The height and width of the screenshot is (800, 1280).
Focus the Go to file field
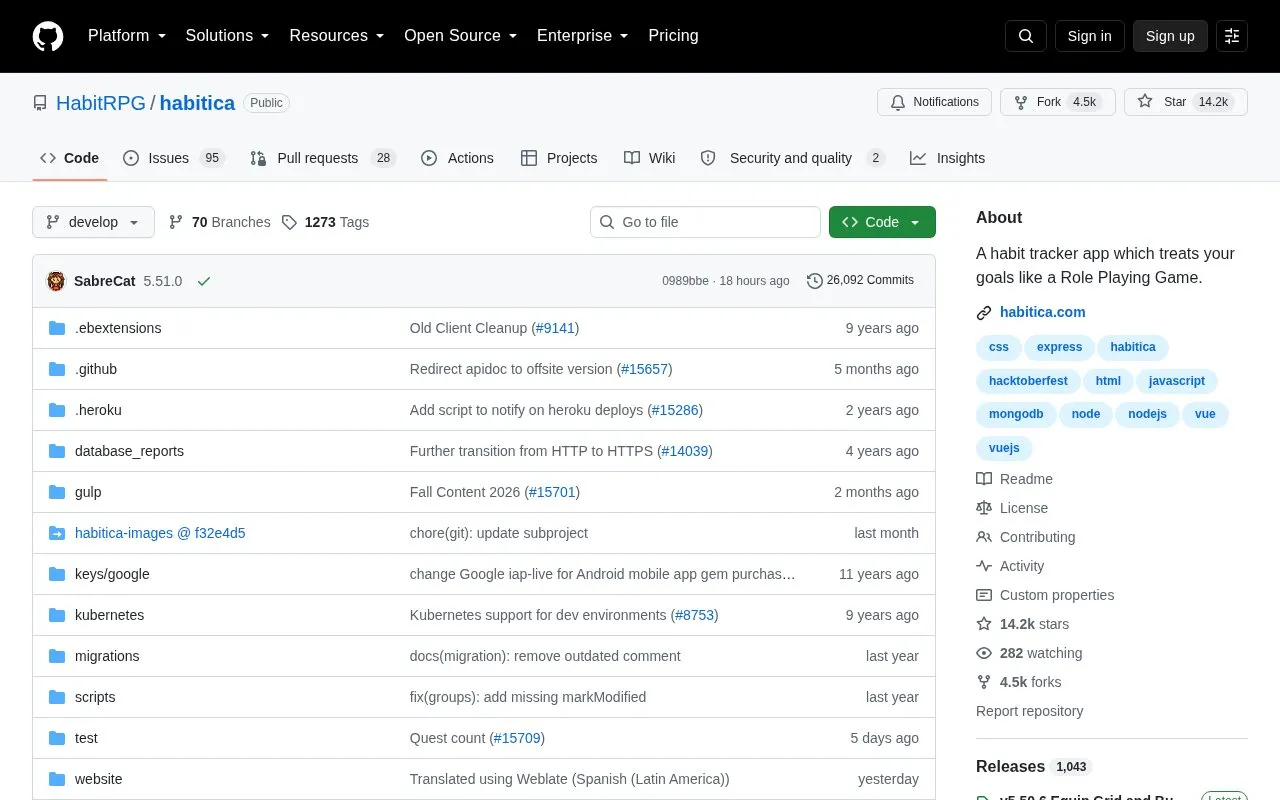(x=705, y=222)
